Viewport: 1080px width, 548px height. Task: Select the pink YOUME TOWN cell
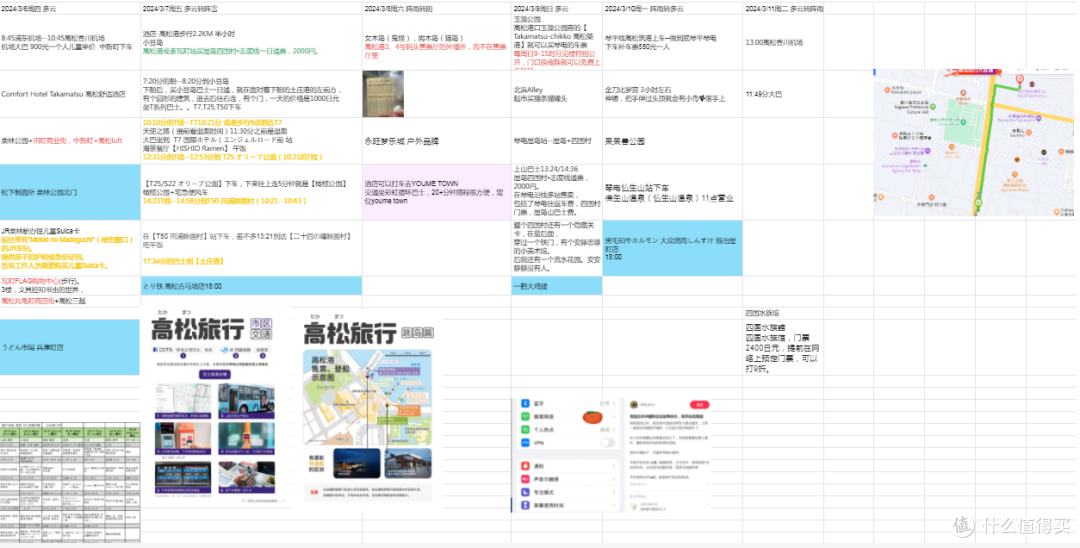437,192
